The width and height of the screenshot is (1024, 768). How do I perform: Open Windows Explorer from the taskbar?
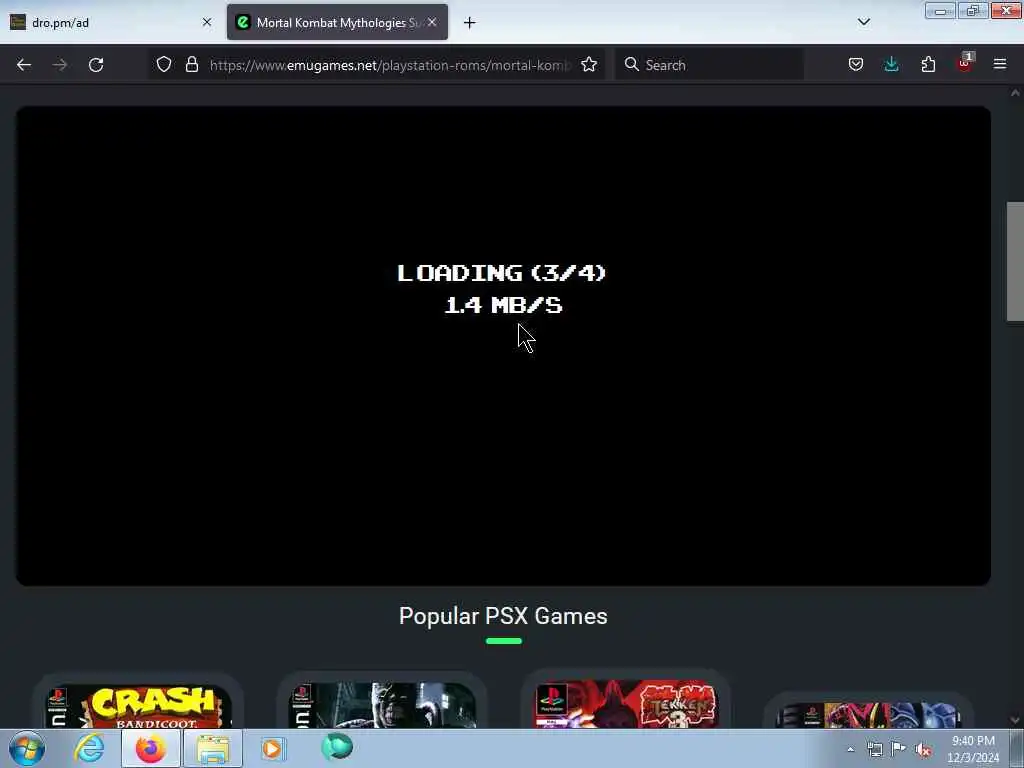coord(213,748)
